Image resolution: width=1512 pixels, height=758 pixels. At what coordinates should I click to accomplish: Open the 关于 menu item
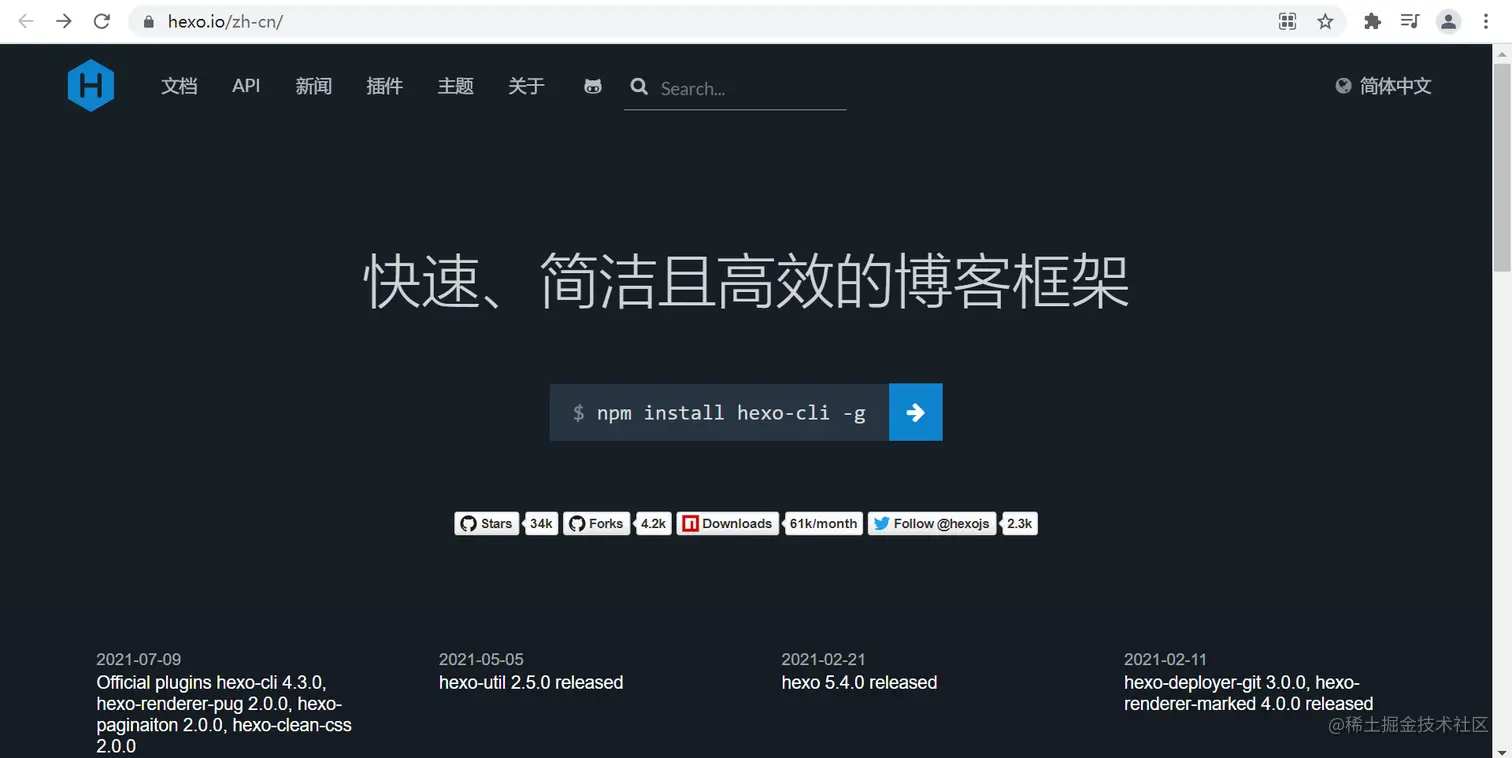[526, 86]
